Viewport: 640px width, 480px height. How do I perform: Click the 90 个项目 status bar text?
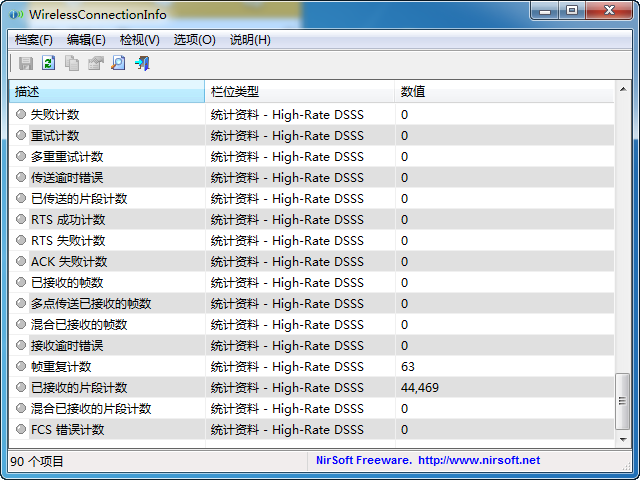(37, 462)
